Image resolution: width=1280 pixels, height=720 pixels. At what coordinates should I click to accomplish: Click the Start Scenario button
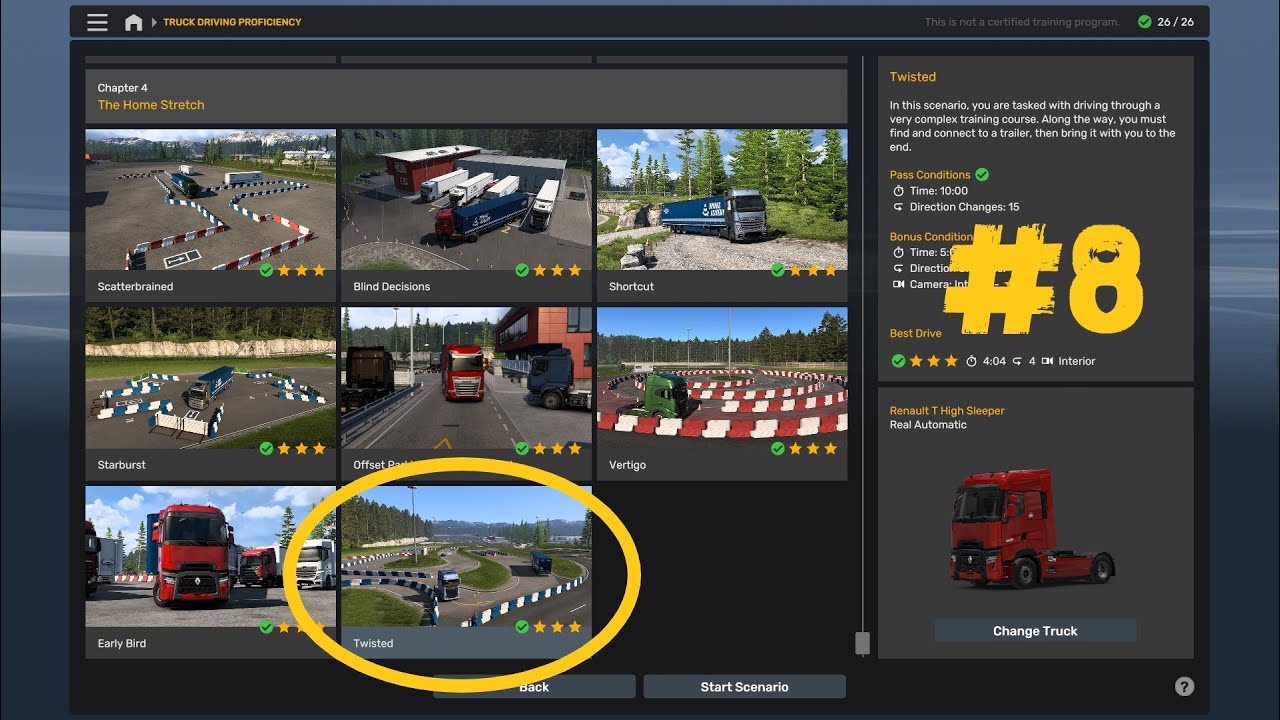coord(744,687)
